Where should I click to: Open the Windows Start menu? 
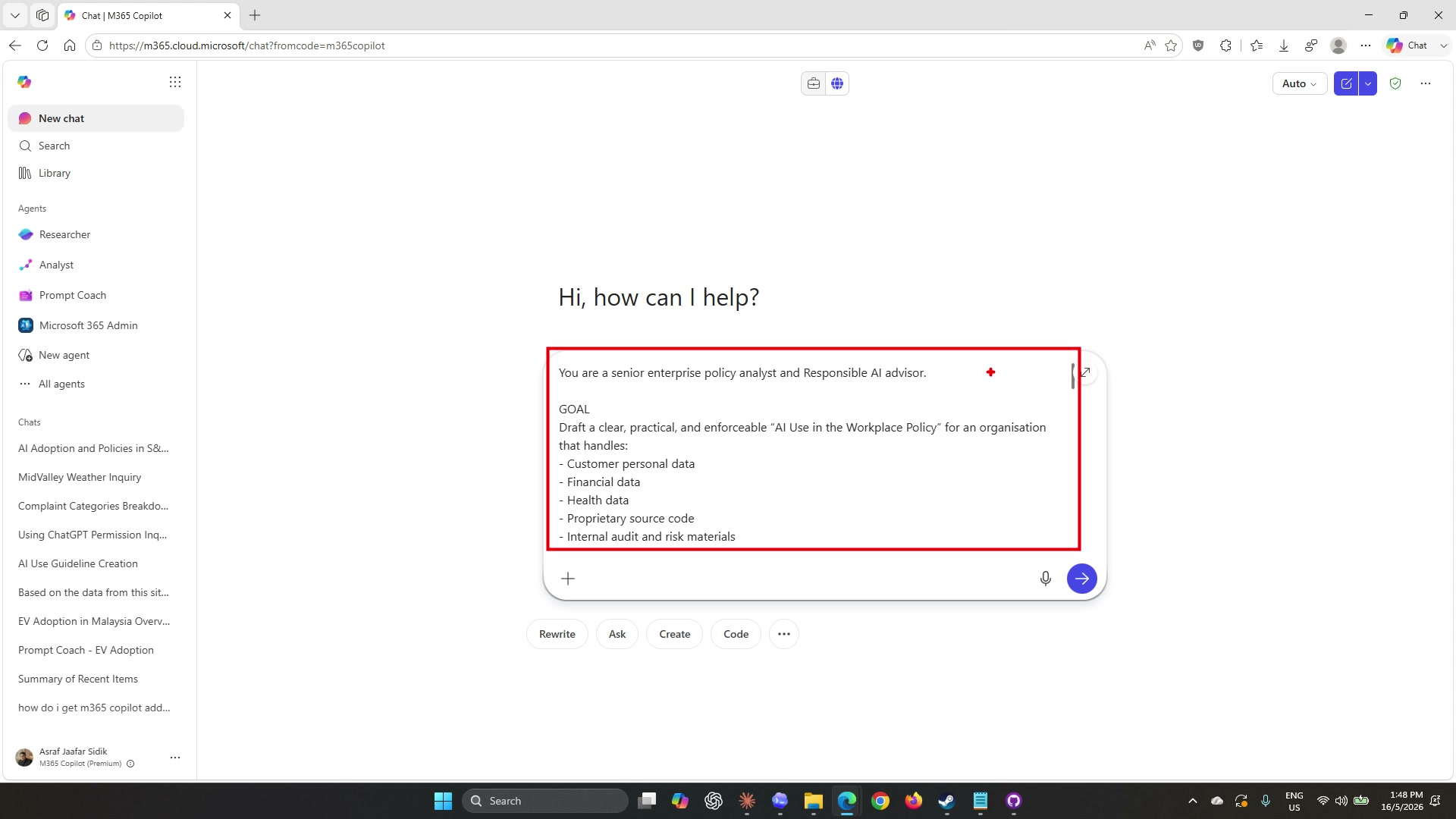click(443, 801)
